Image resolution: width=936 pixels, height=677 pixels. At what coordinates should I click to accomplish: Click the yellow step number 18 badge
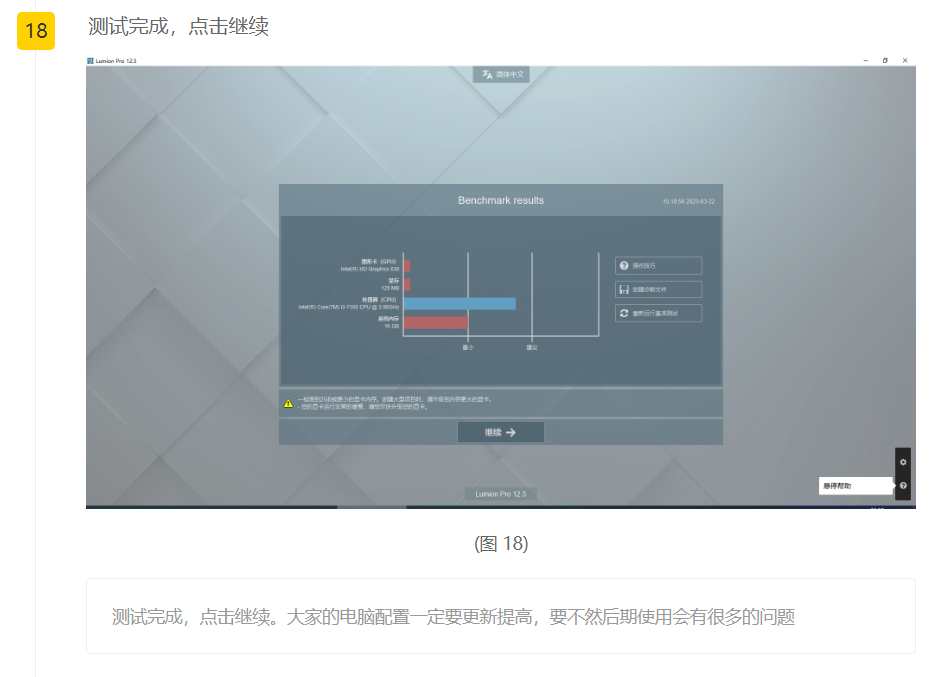coord(35,31)
